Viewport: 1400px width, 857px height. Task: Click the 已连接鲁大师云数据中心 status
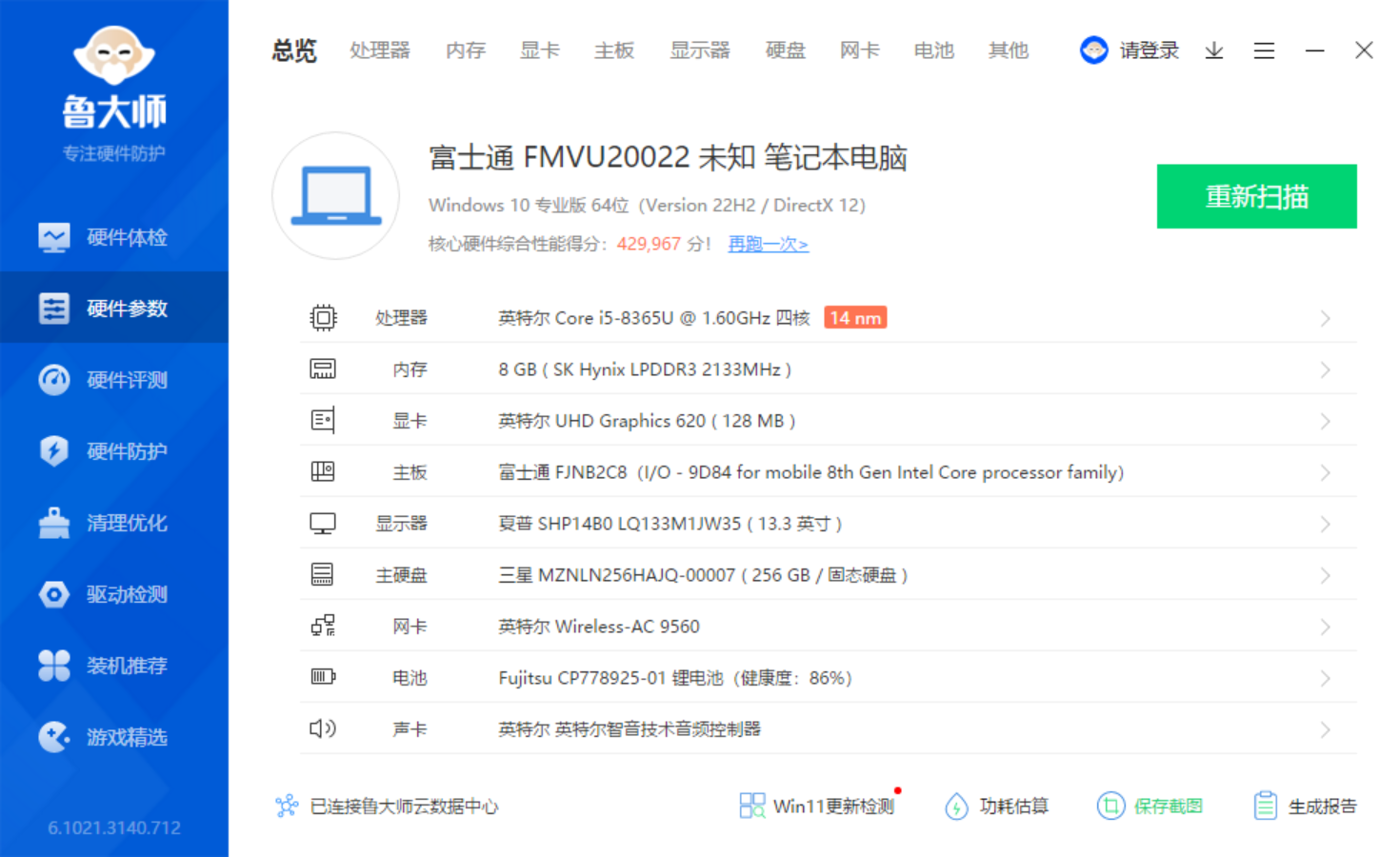tap(404, 807)
